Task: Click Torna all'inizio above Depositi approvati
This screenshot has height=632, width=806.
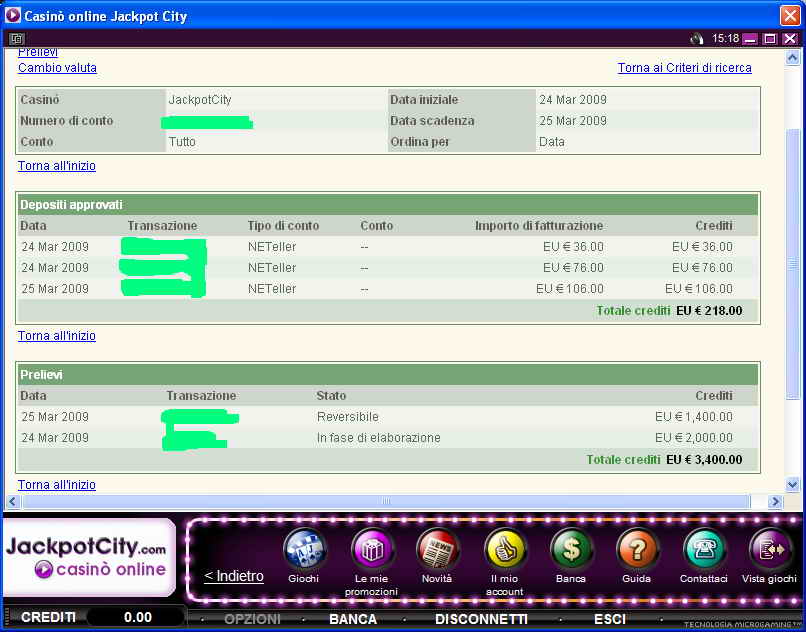Action: click(57, 166)
